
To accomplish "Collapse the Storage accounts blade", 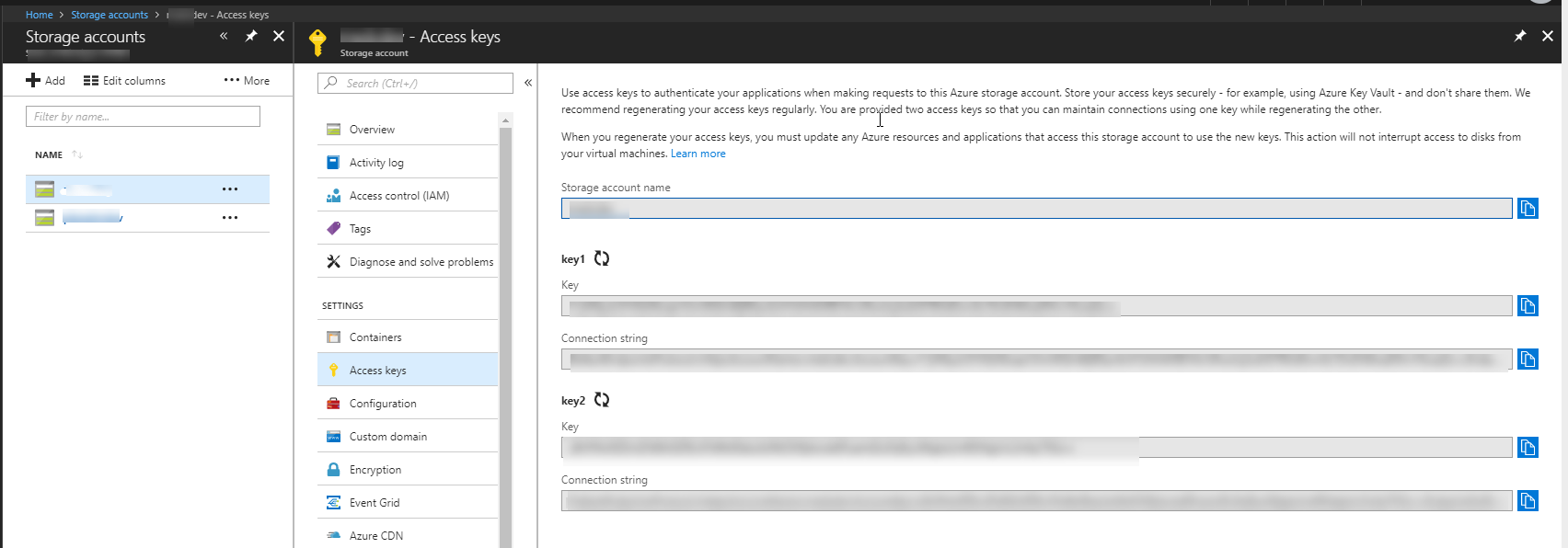I will click(x=224, y=36).
